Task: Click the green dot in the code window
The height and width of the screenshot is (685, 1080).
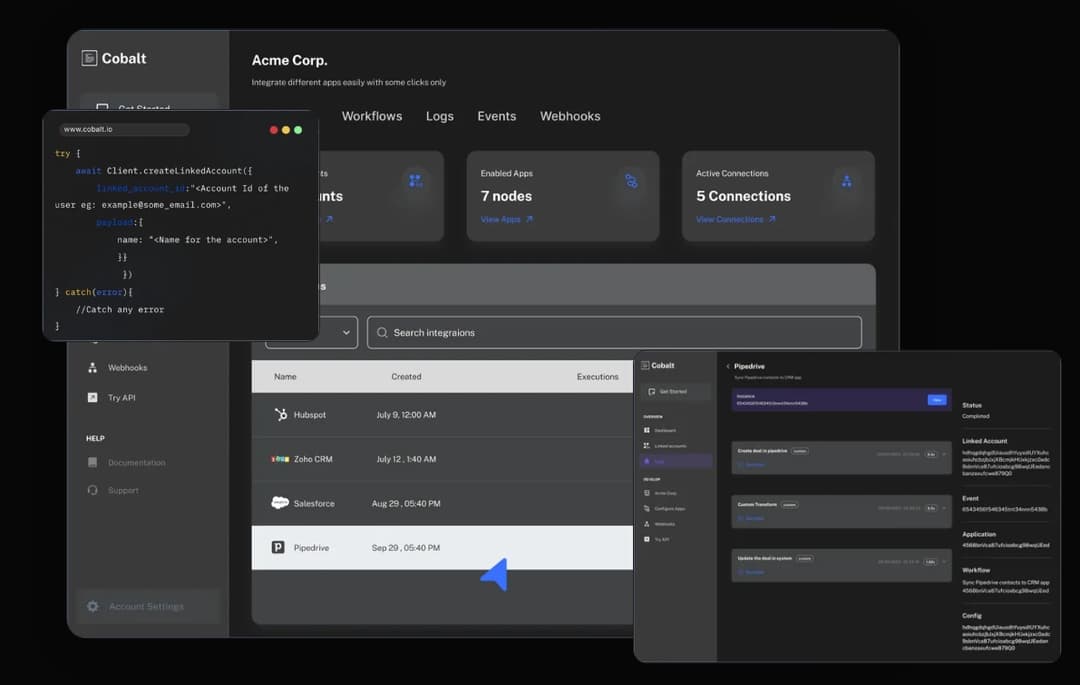Action: 298,130
